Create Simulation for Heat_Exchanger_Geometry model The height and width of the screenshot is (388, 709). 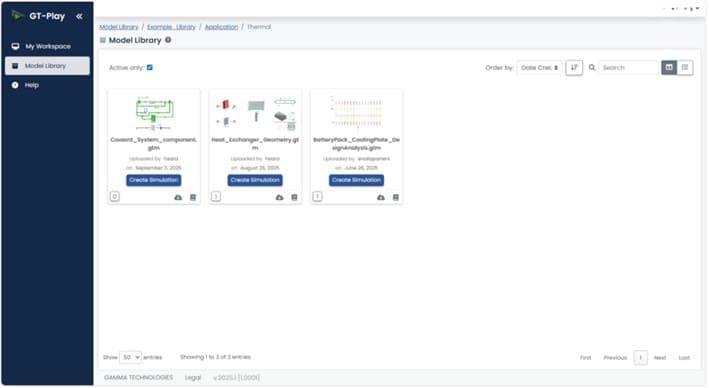click(255, 180)
